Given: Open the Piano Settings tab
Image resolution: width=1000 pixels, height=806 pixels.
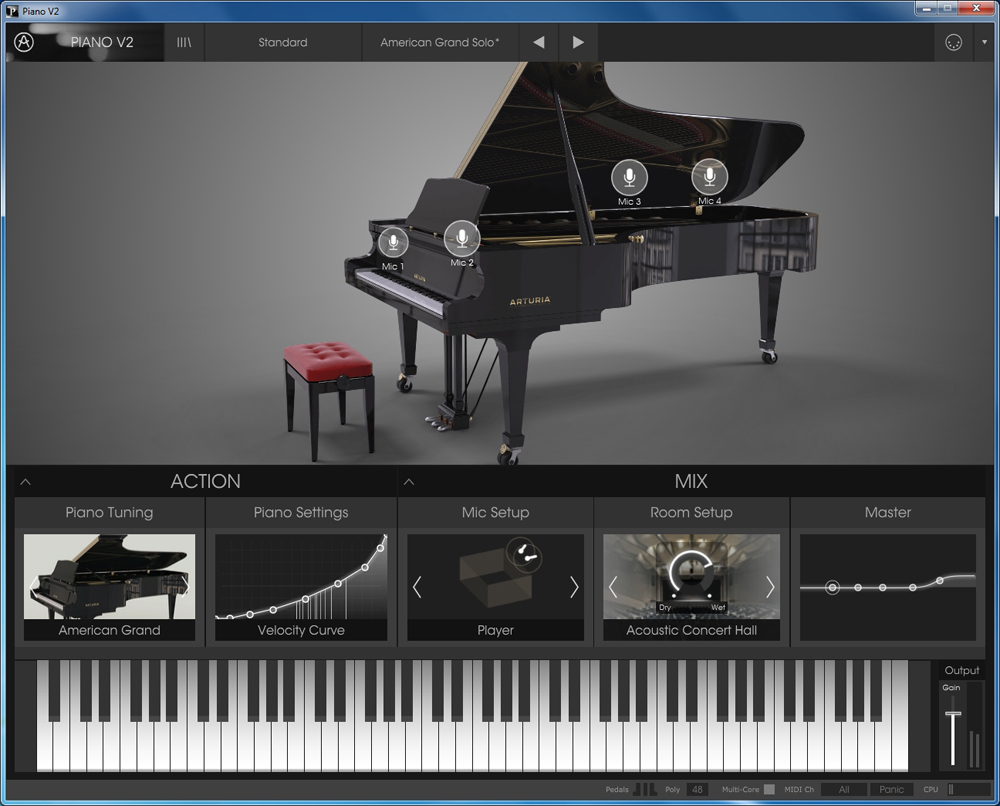Looking at the screenshot, I should pos(301,512).
